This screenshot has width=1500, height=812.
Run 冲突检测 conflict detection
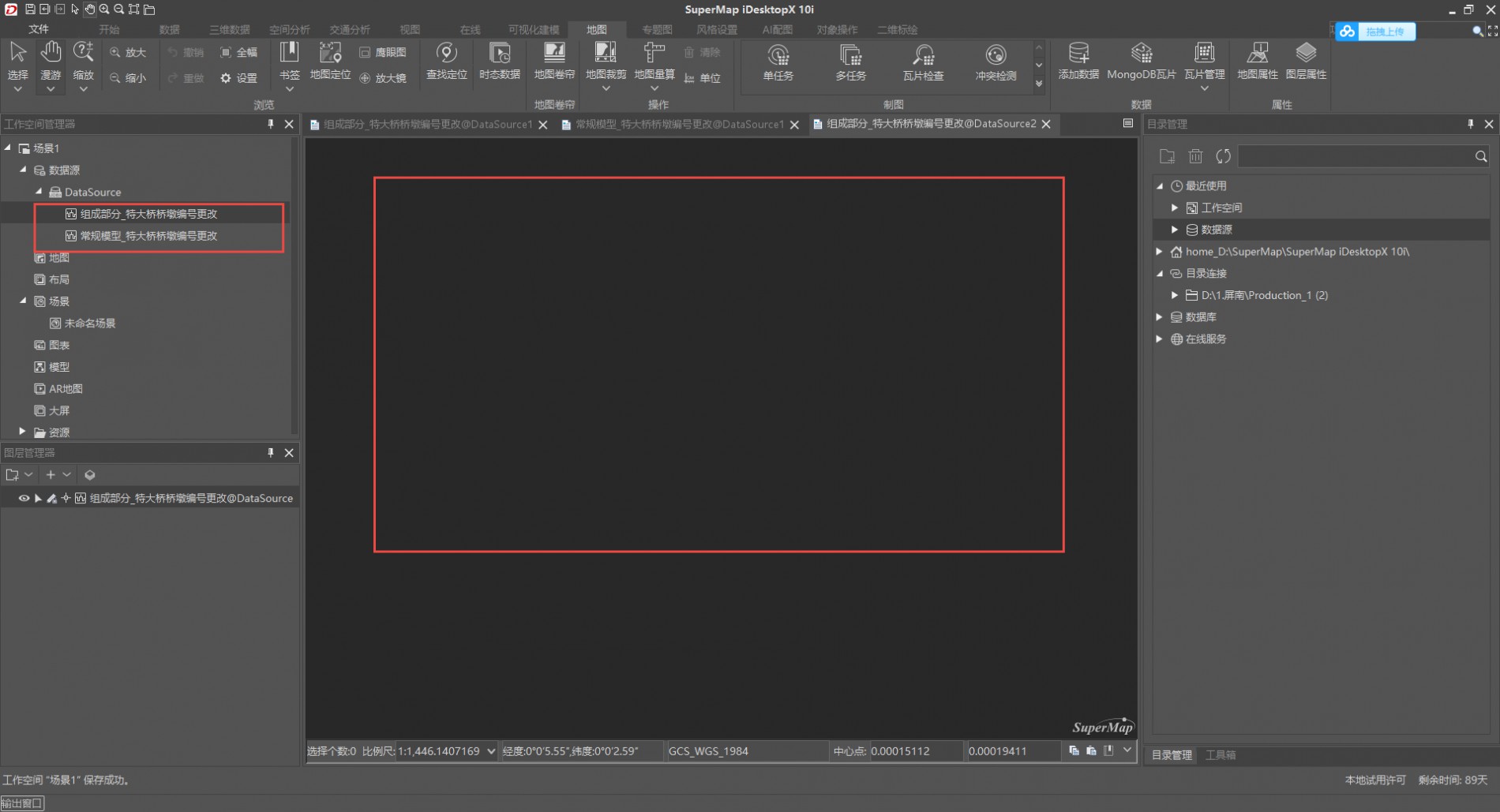tap(996, 62)
